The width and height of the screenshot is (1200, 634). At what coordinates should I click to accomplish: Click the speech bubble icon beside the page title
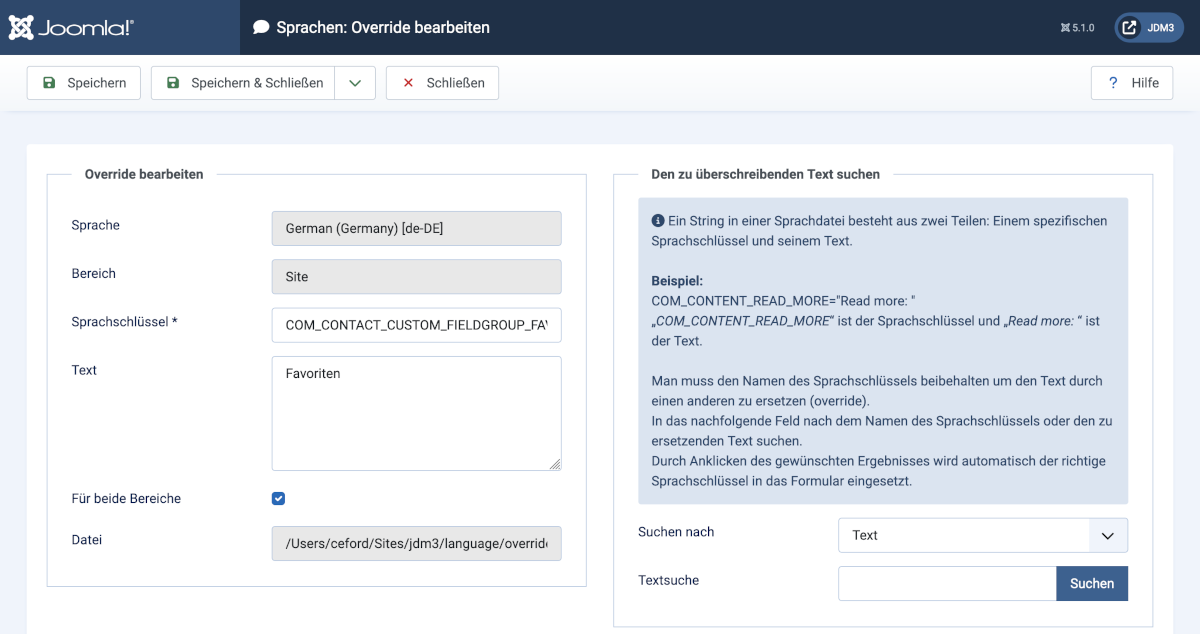pyautogui.click(x=262, y=27)
